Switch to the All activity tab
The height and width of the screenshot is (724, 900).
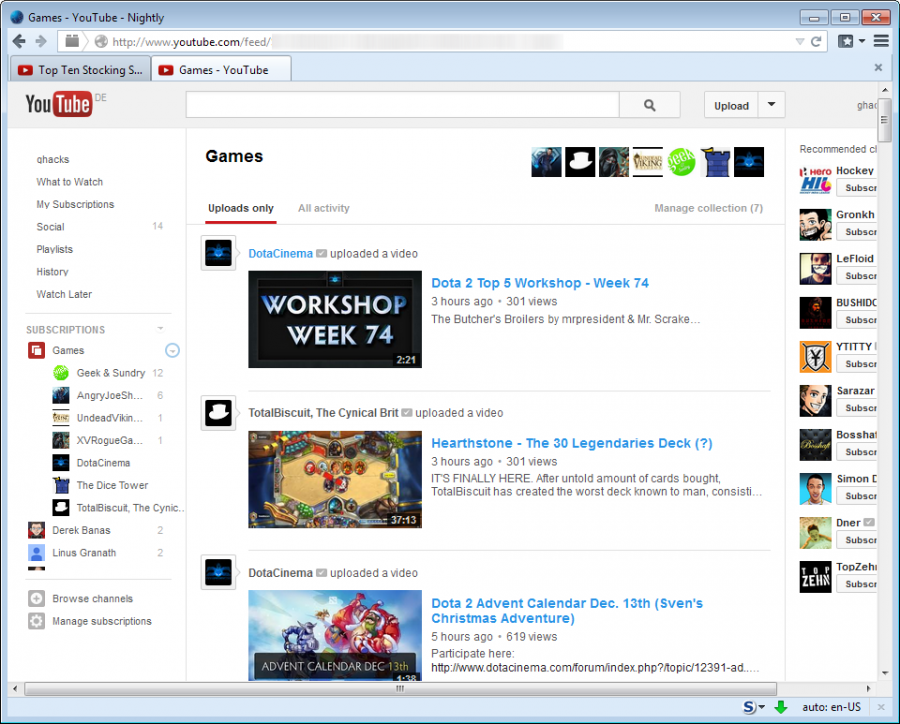click(323, 207)
